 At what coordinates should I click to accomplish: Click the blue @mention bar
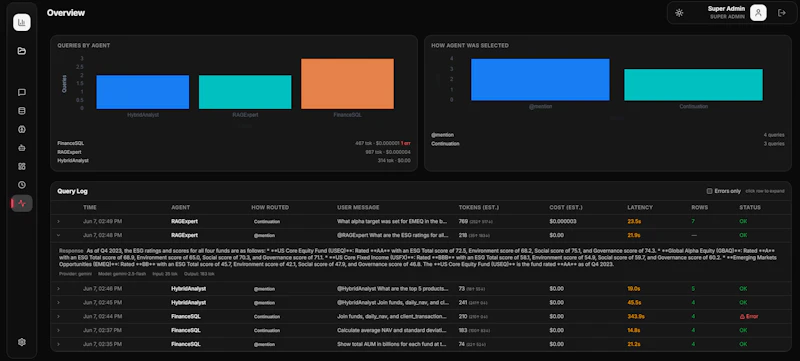click(x=540, y=80)
